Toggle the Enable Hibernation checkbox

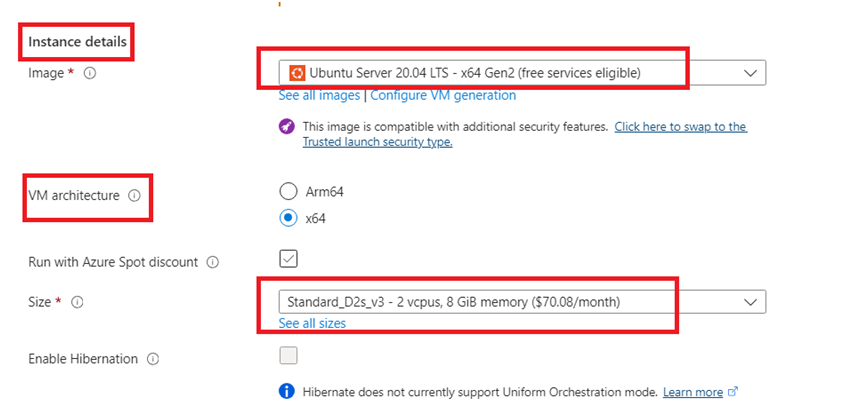(288, 355)
